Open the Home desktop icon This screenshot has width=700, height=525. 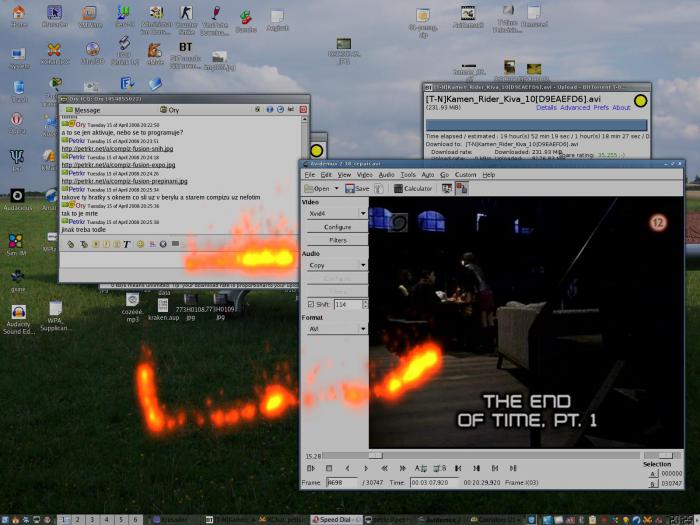click(x=18, y=16)
